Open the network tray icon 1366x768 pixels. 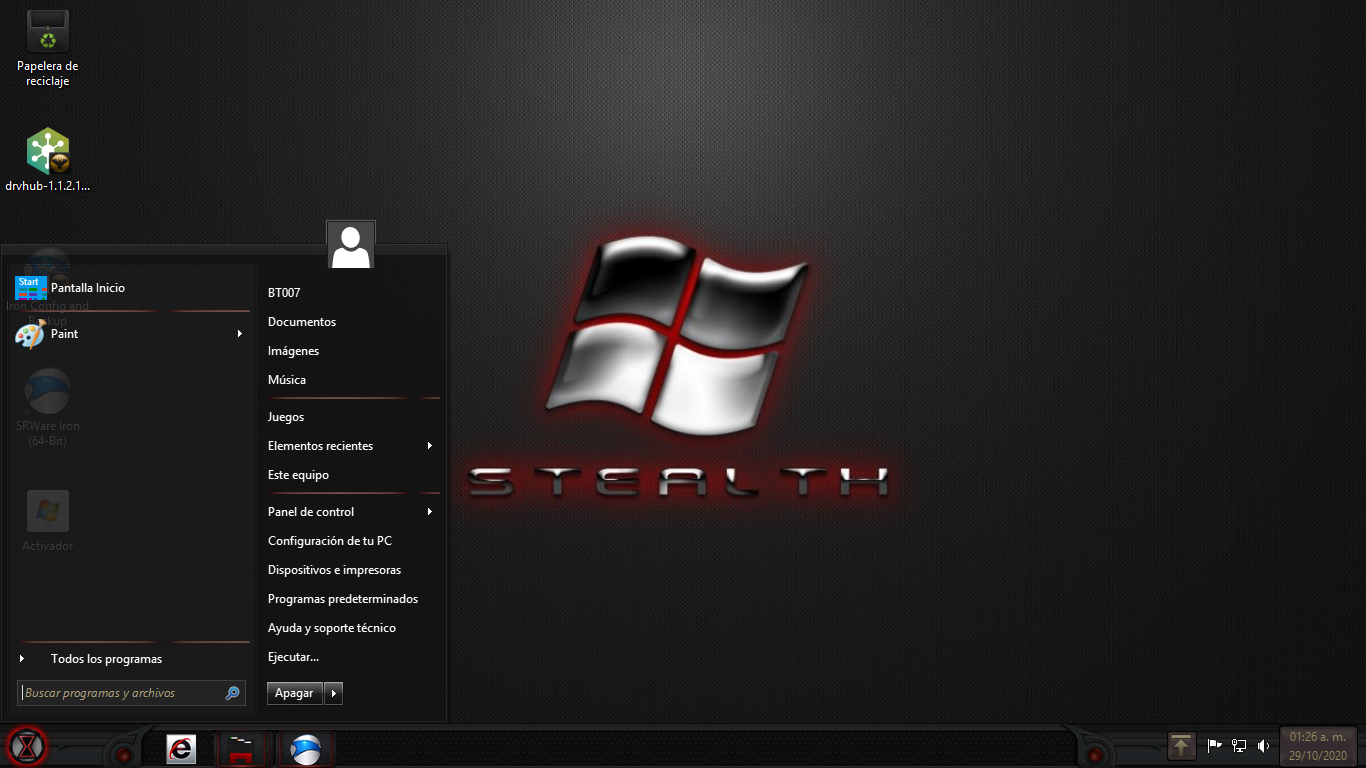1239,745
